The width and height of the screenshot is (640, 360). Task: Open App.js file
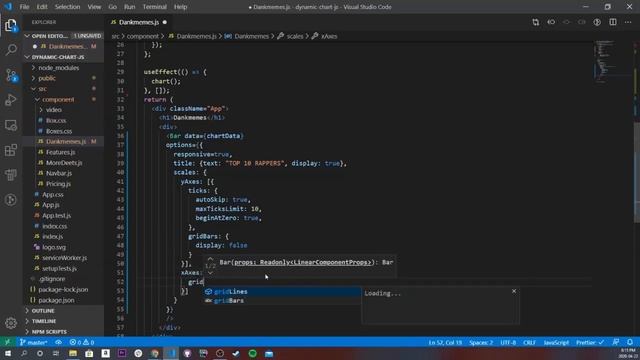coord(51,205)
